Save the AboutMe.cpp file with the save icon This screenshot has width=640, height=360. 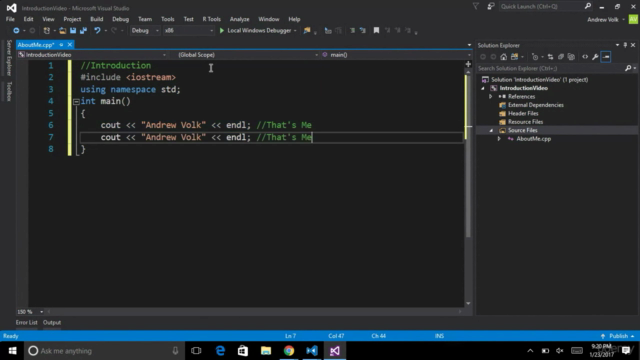pos(73,31)
